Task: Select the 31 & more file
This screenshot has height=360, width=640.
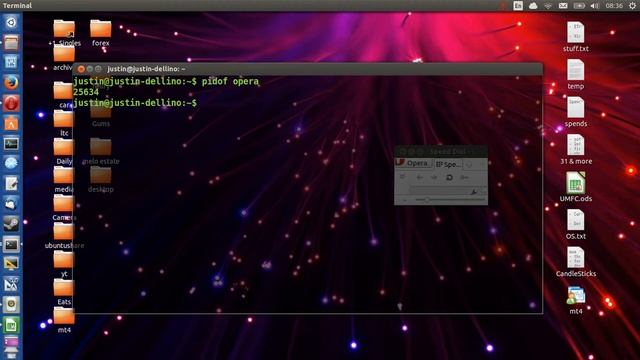Action: point(576,149)
